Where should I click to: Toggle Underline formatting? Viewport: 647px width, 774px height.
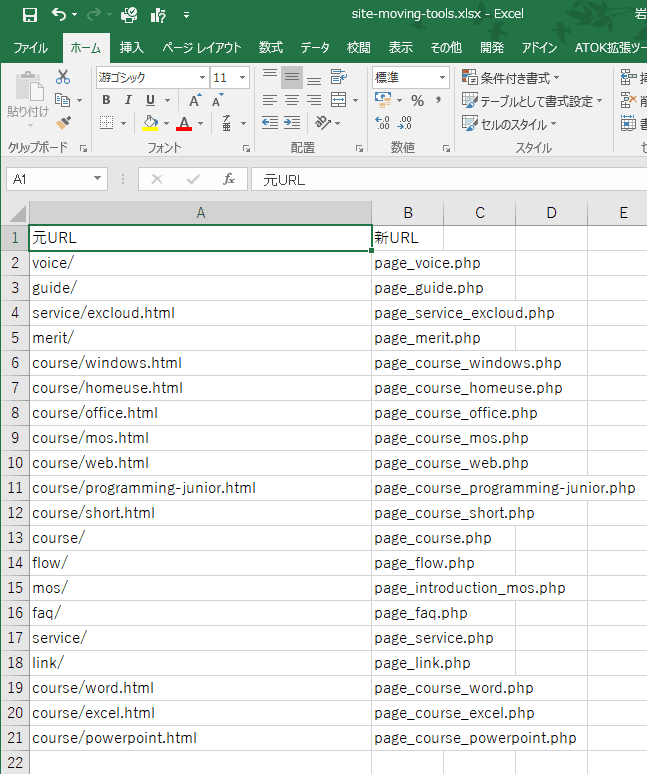click(151, 100)
